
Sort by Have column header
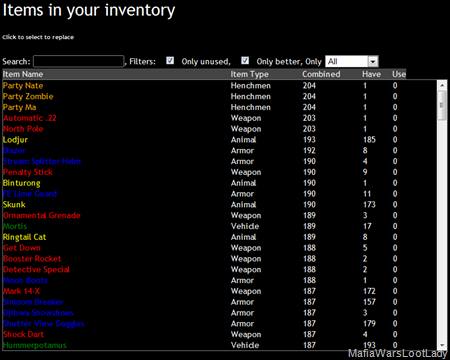[371, 74]
